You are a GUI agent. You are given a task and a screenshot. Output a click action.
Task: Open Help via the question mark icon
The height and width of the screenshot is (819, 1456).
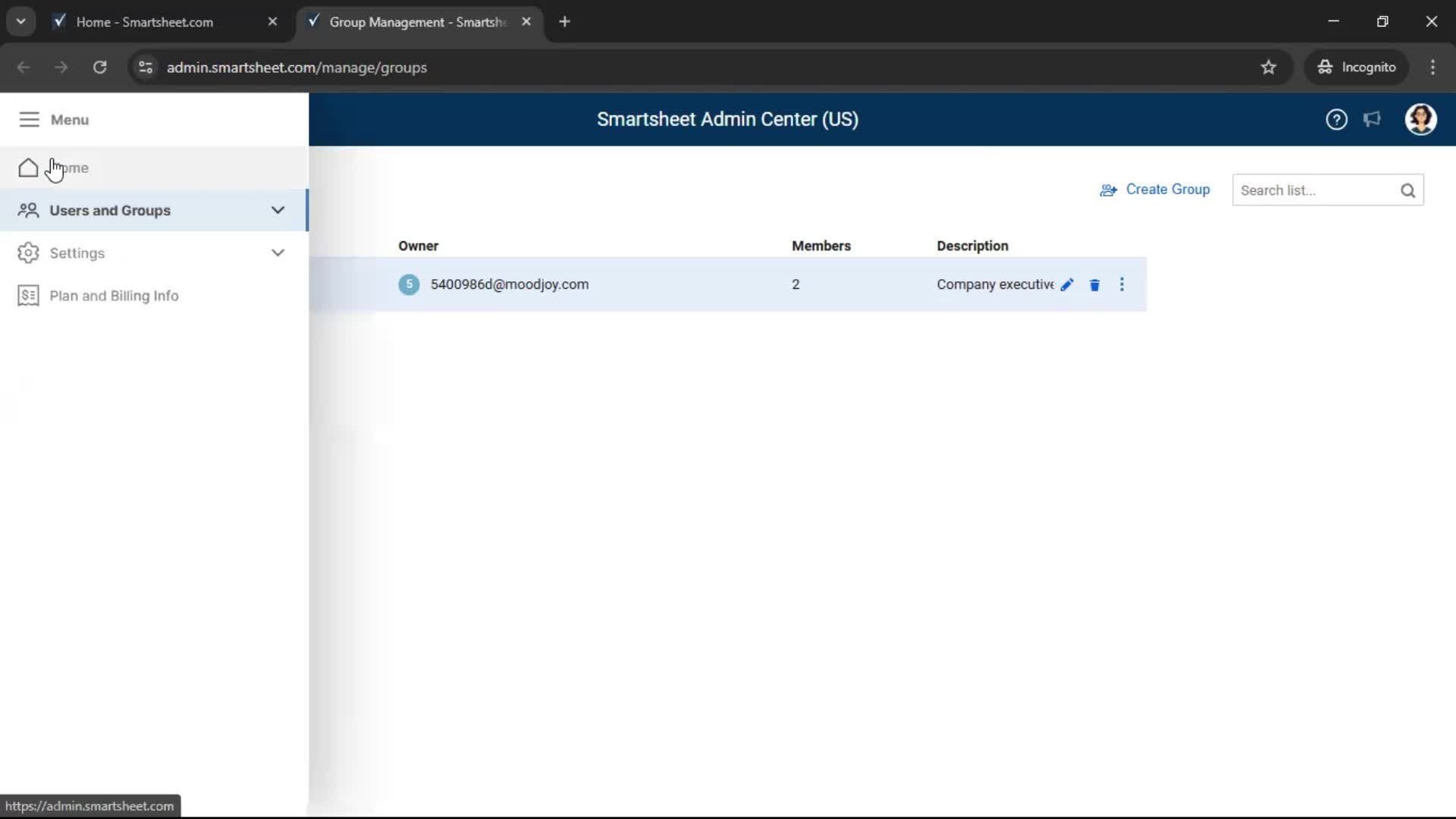point(1337,120)
